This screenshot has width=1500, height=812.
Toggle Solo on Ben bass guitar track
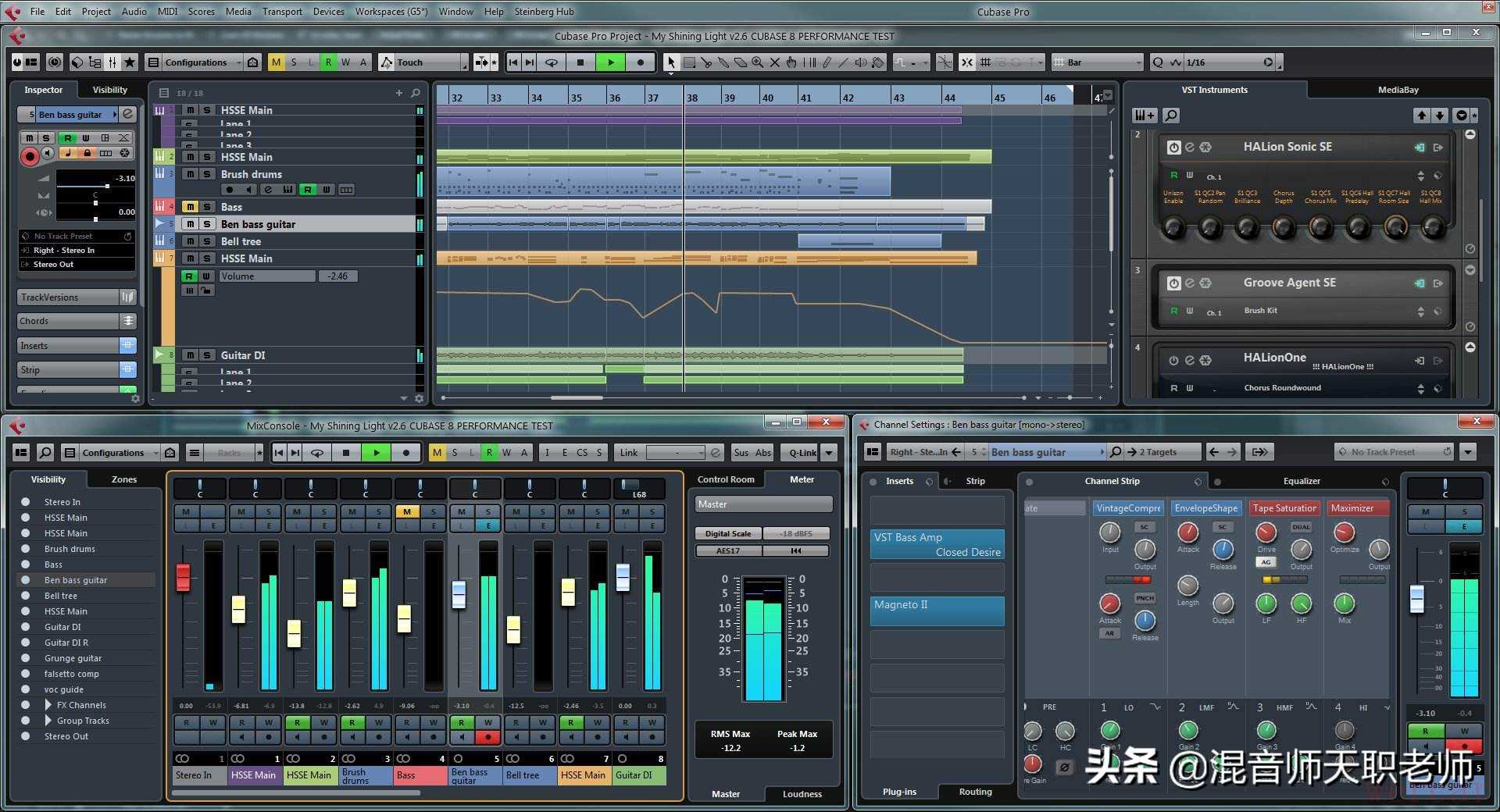click(207, 224)
